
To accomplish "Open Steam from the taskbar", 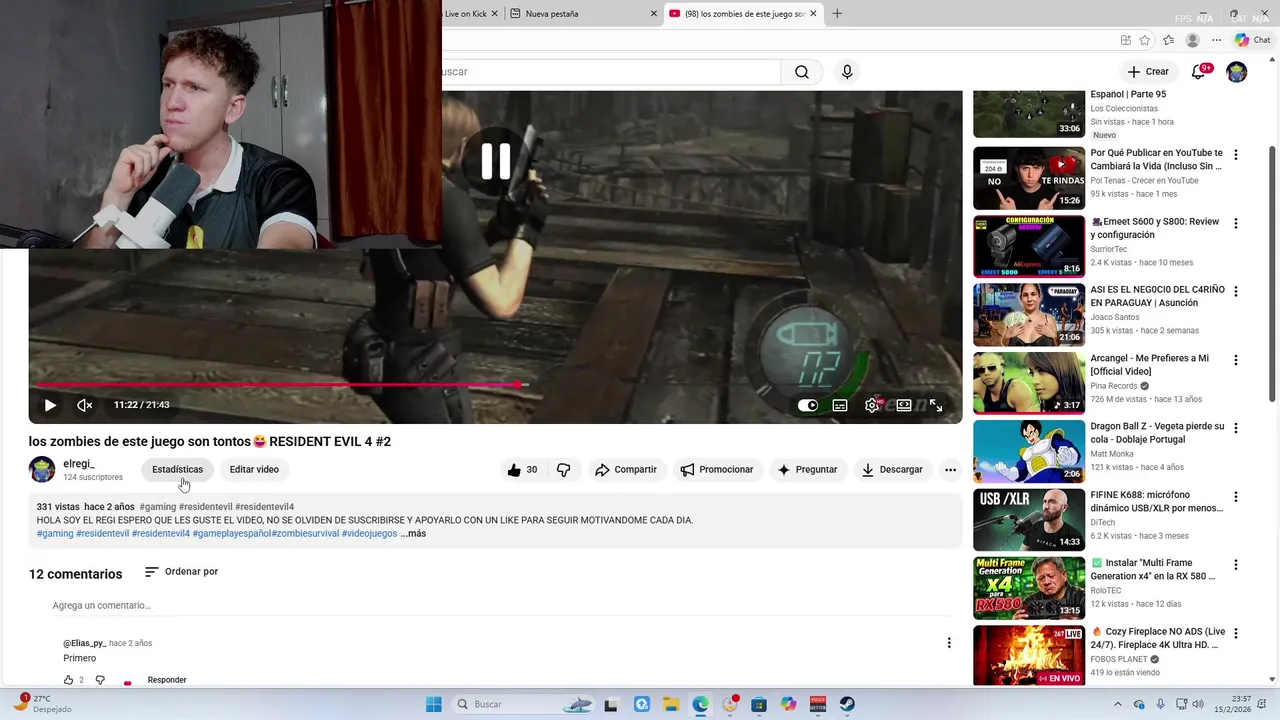I will pyautogui.click(x=847, y=704).
